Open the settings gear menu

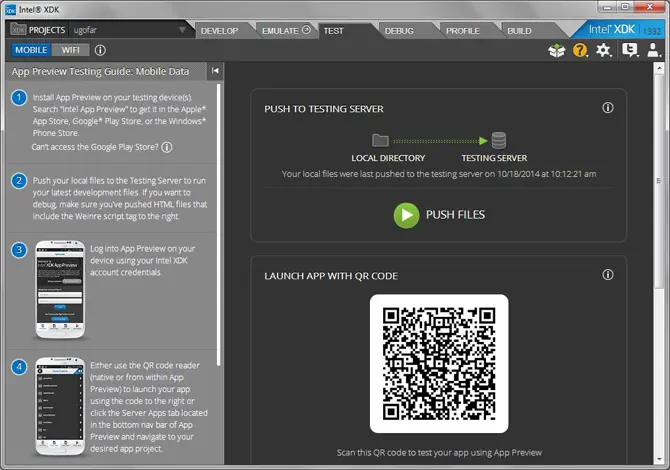603,50
